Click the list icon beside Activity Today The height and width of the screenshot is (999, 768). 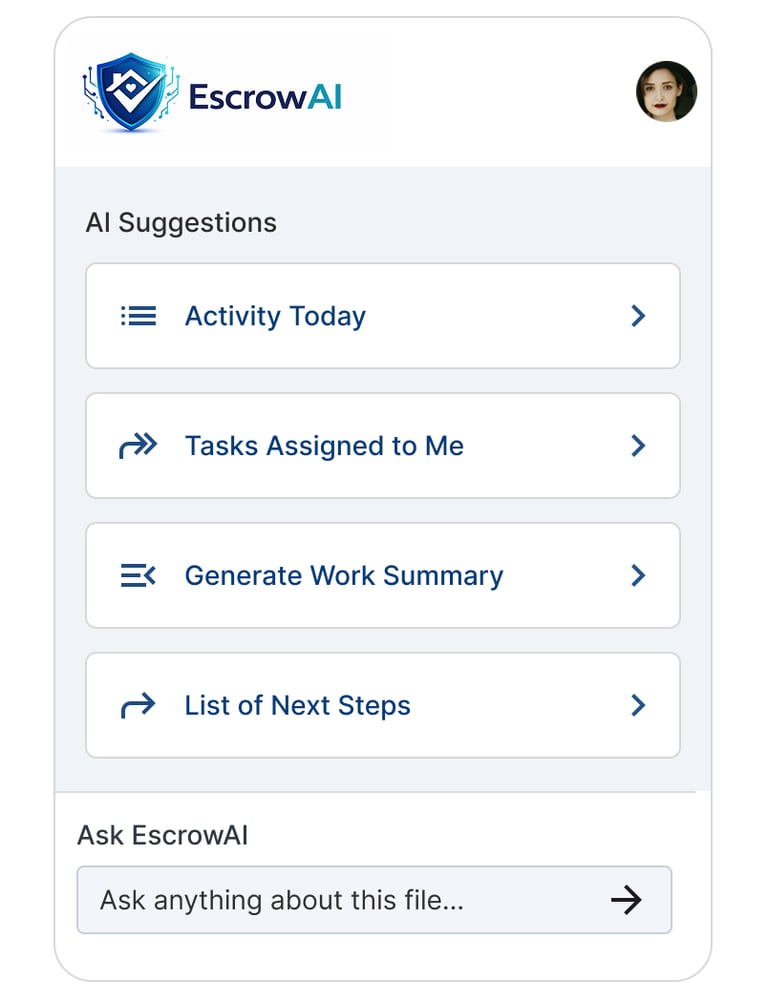pos(138,316)
